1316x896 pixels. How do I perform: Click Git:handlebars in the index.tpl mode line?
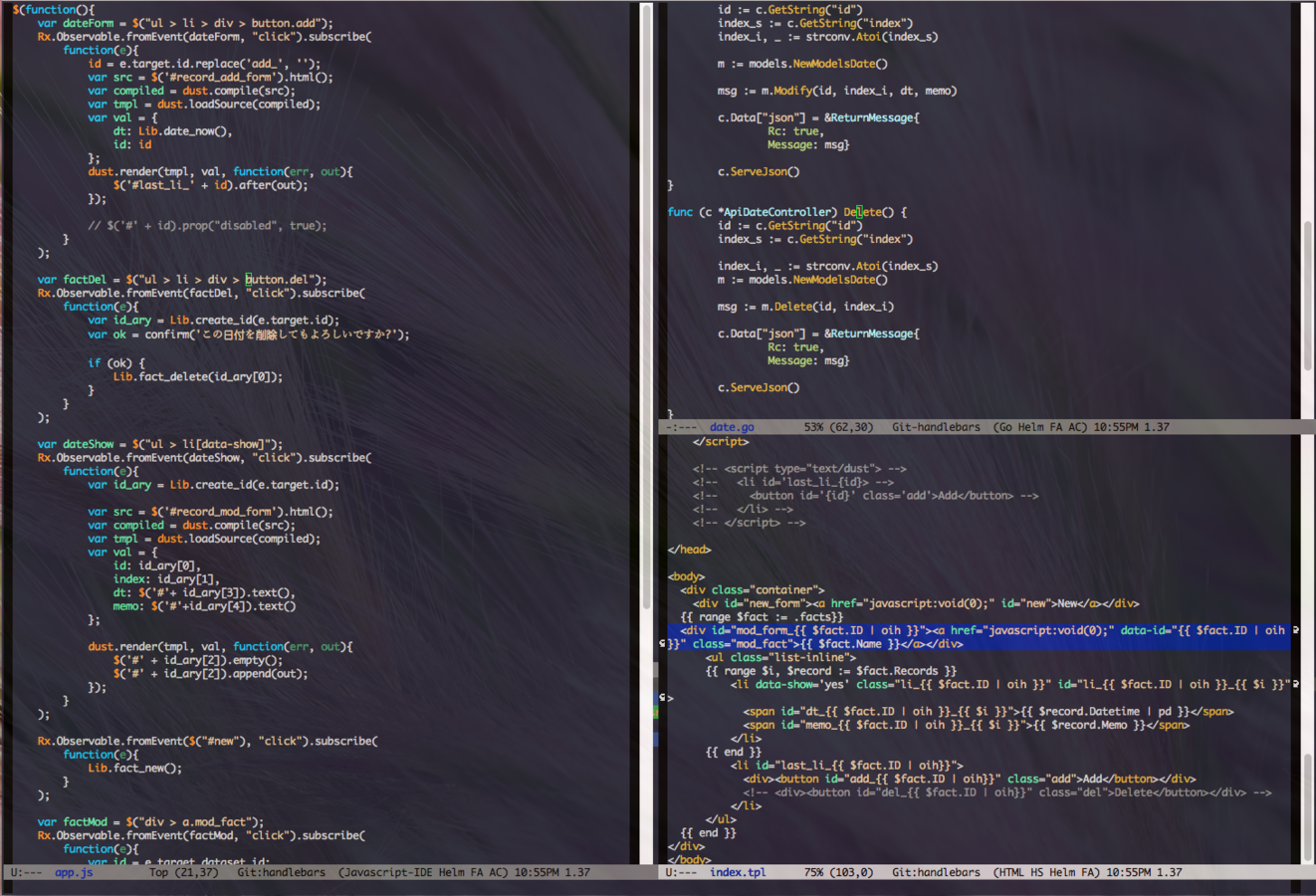click(x=936, y=872)
